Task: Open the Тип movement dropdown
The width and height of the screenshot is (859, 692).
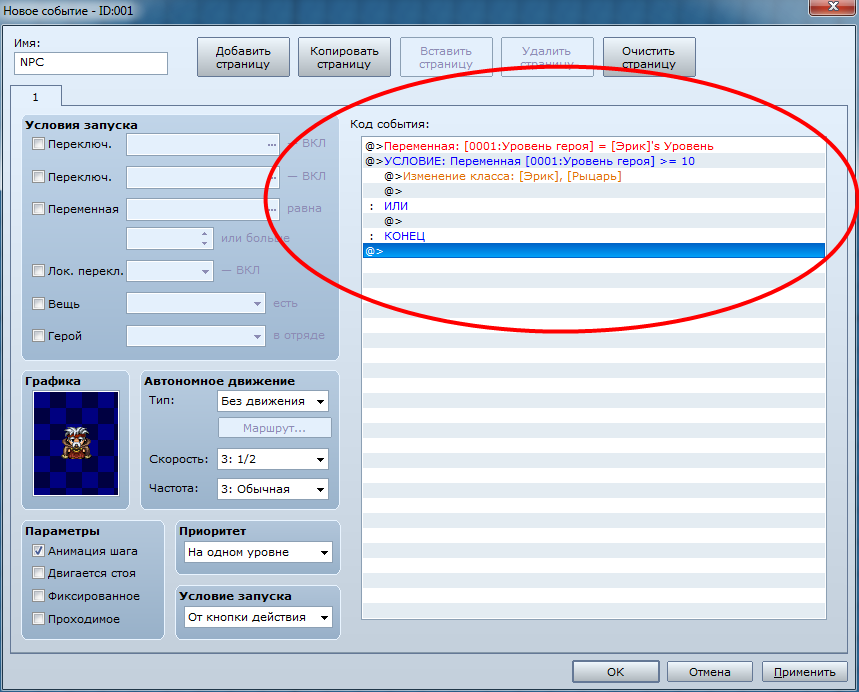Action: (273, 401)
